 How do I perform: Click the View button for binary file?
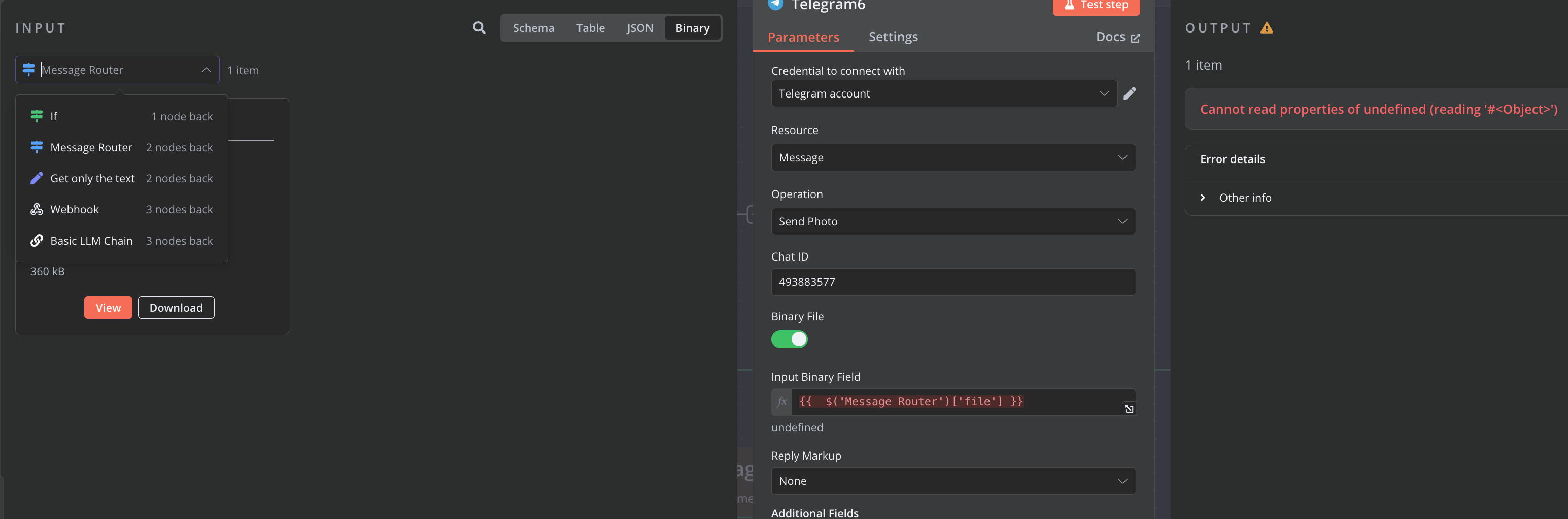[x=108, y=308]
